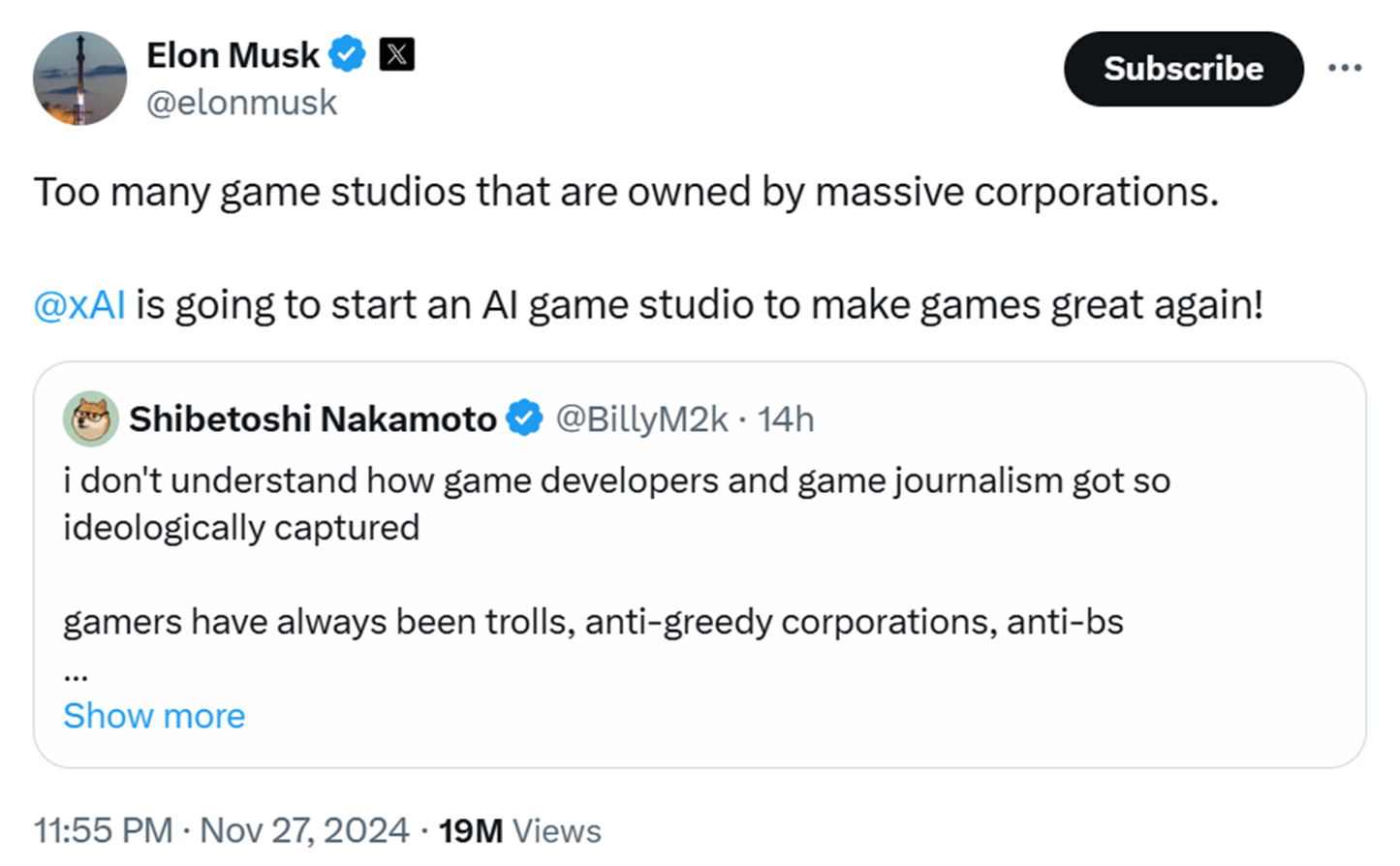Follow the @xAI mention link
Screen dimensions: 1400x866
pyautogui.click(x=79, y=305)
